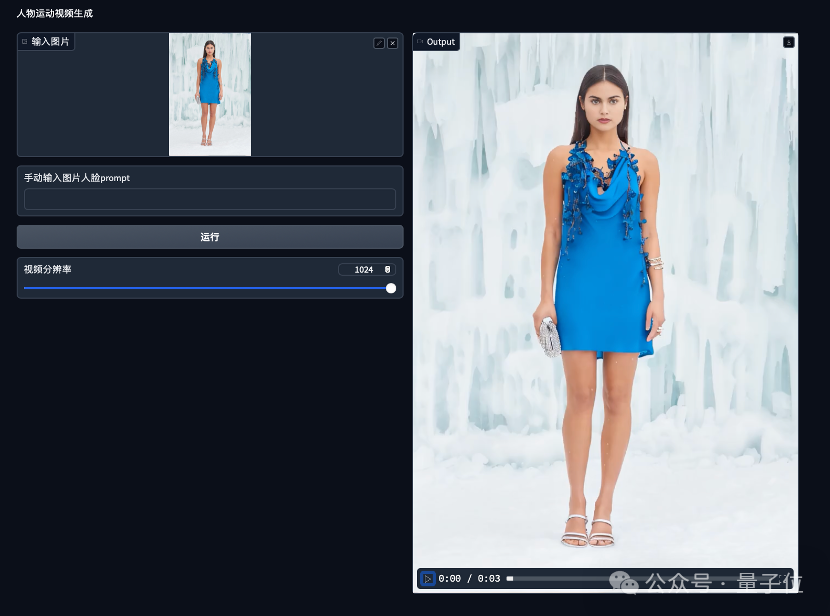This screenshot has height=616, width=830.
Task: Download the output video via top-right icon
Action: [789, 42]
